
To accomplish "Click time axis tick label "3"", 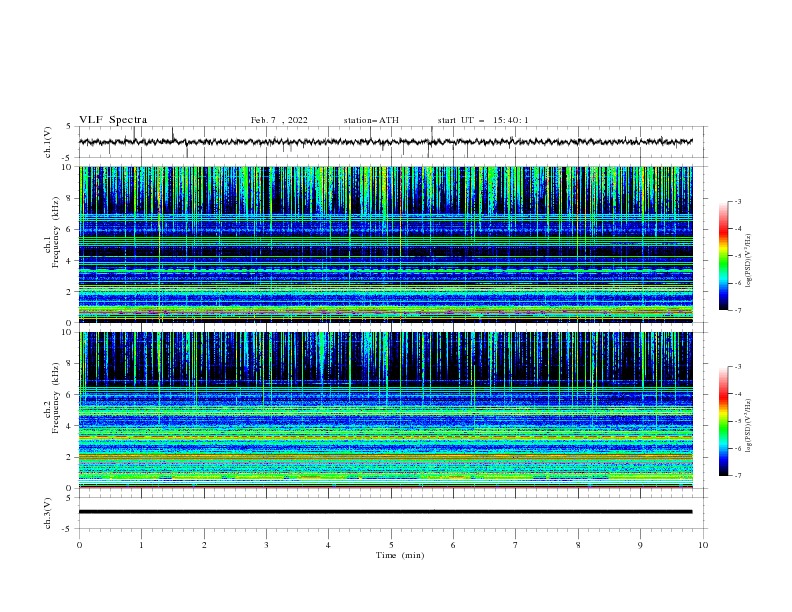I will point(266,545).
